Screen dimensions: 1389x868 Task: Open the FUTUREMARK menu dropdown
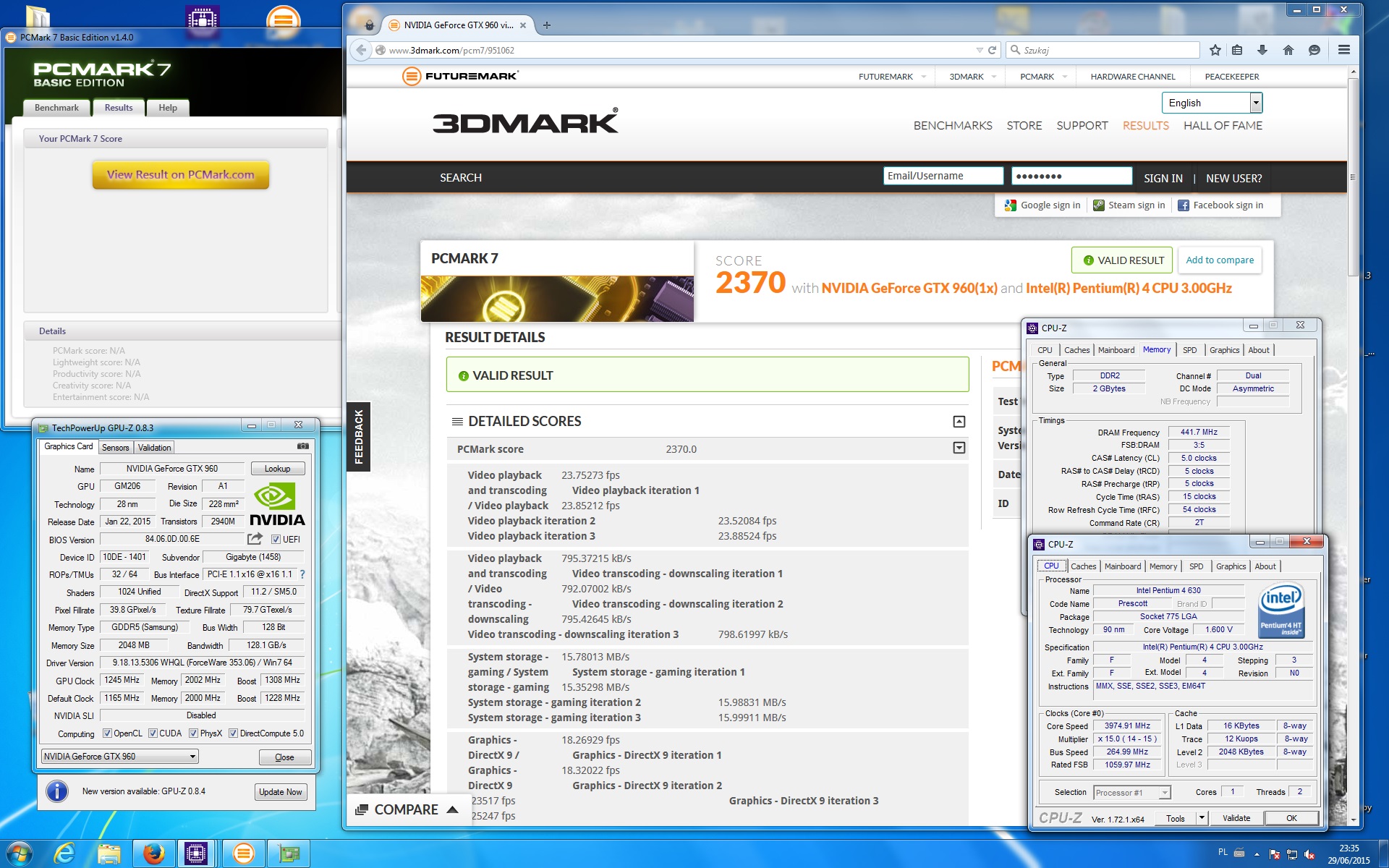tap(924, 77)
